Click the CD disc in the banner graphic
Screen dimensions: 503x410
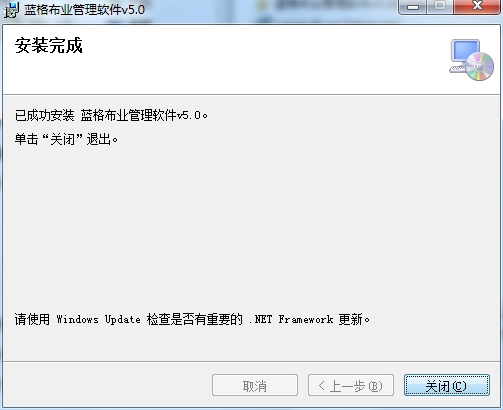tap(480, 67)
